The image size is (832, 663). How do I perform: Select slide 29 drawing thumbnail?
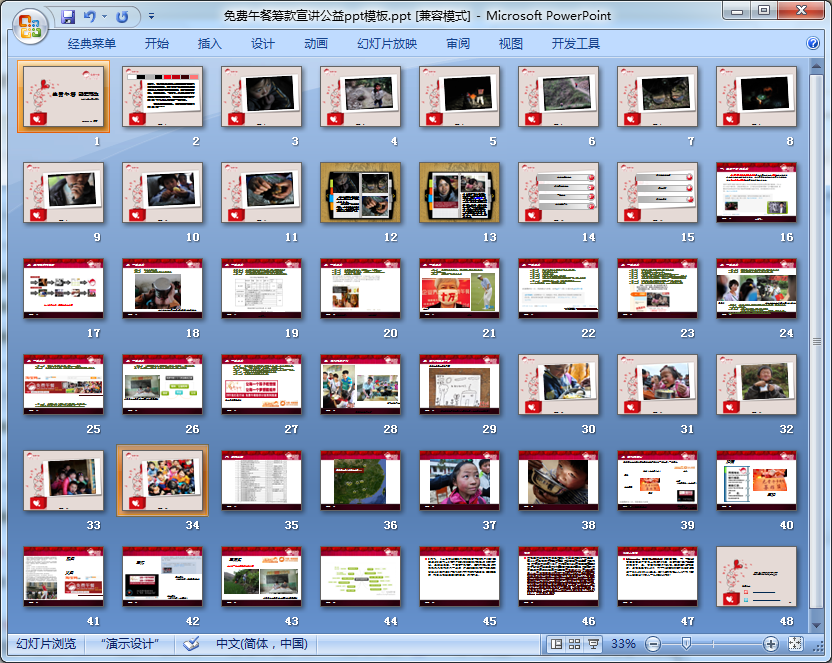(460, 384)
